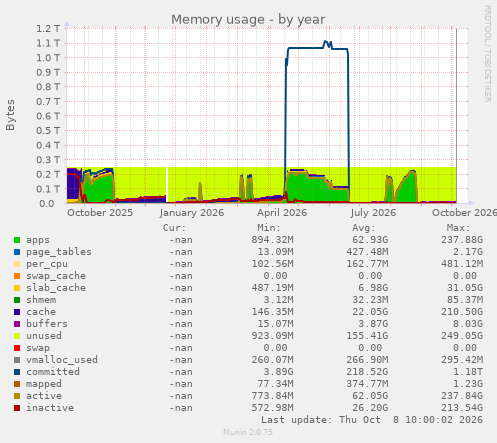
Task: Click the 'Avg:' column header
Action: coord(364,228)
